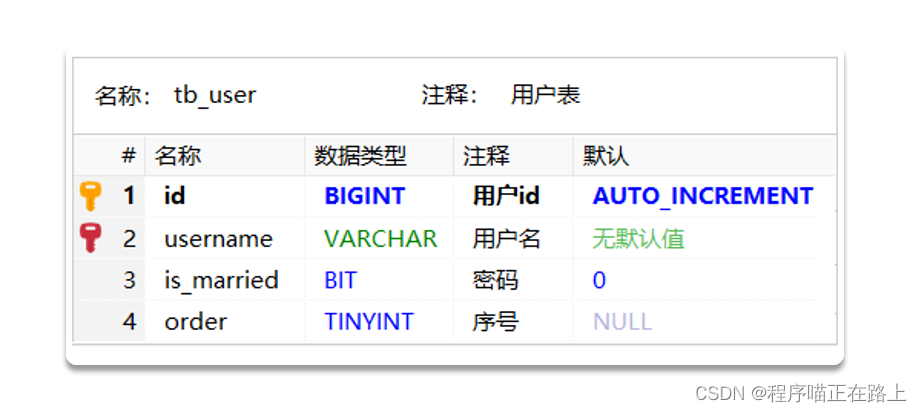This screenshot has height=412, width=922.
Task: Click the 无默认值 default value
Action: coord(639,239)
